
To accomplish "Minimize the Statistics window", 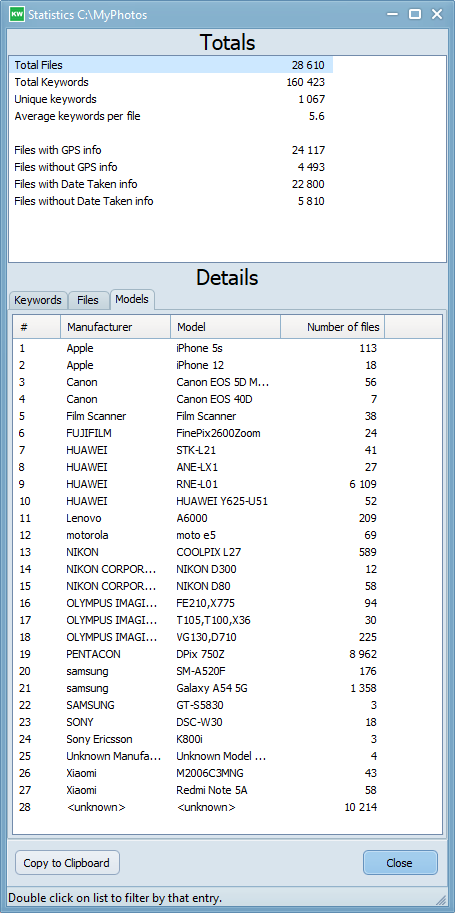I will click(x=393, y=15).
